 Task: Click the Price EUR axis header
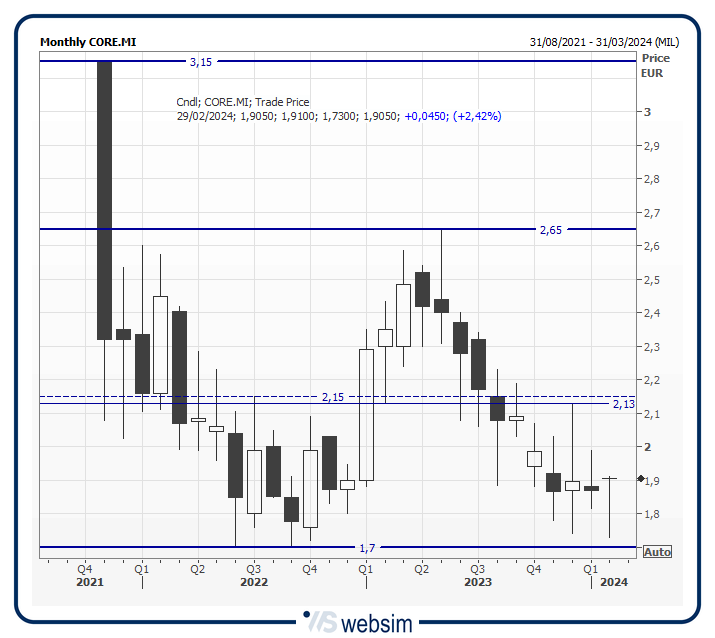point(656,66)
